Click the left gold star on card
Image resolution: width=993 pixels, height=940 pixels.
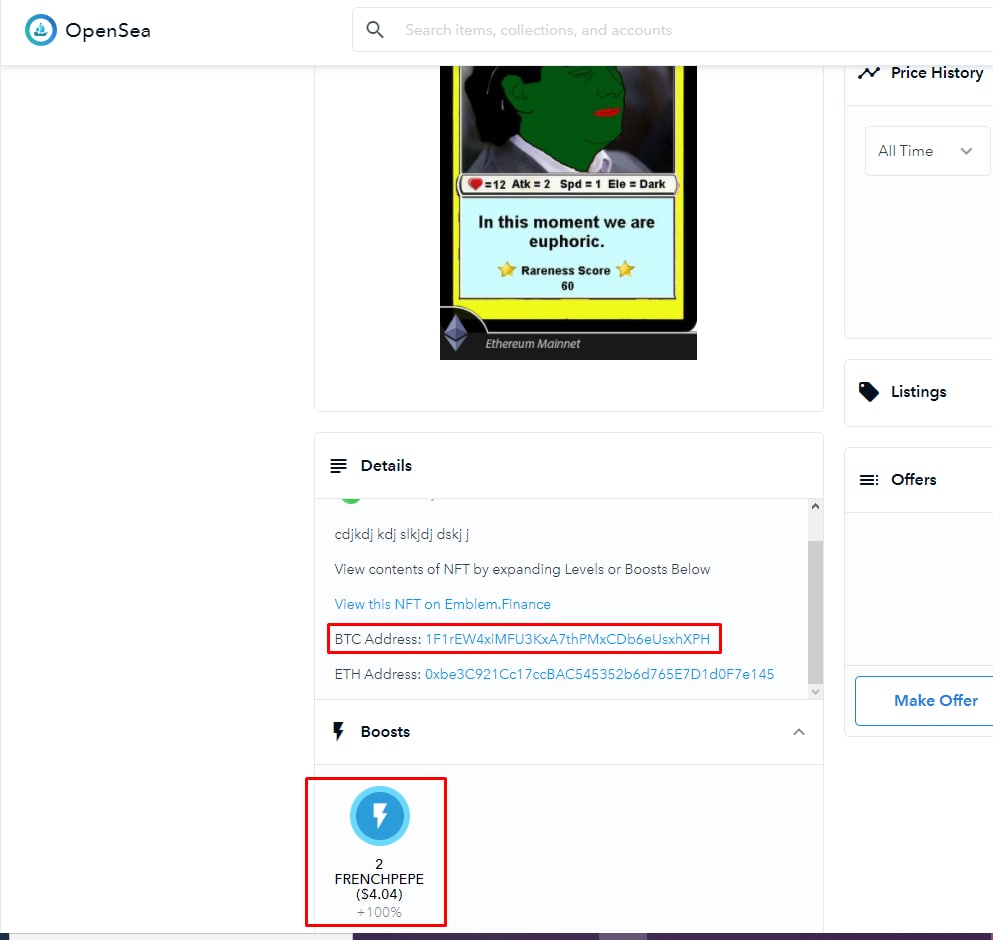pyautogui.click(x=507, y=269)
